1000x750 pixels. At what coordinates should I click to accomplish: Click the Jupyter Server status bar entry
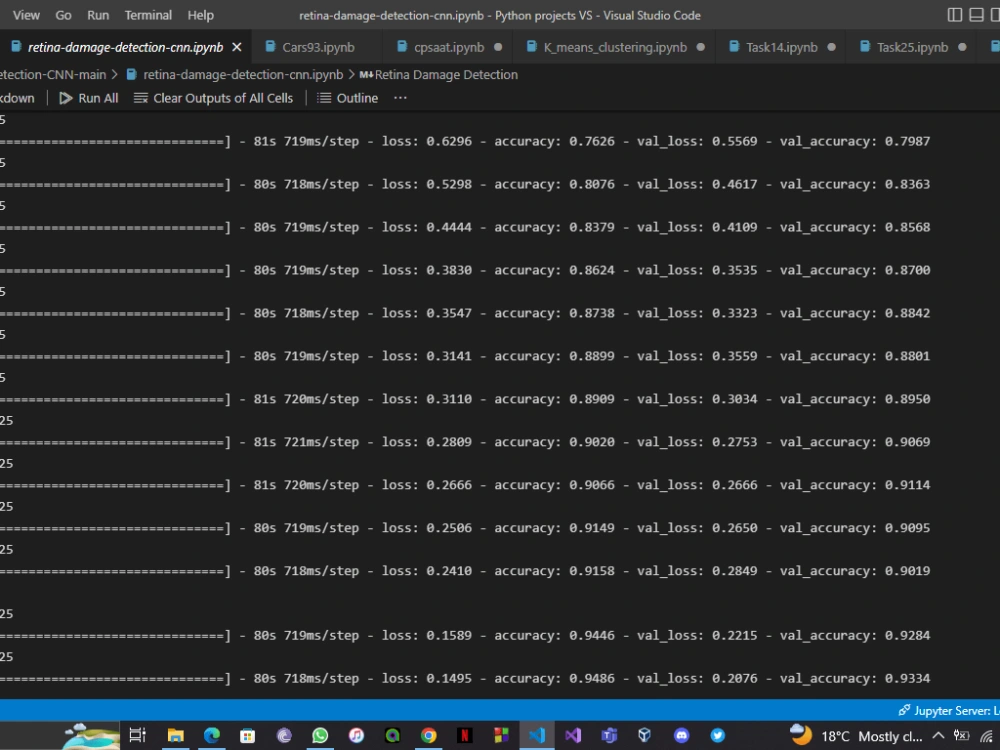[949, 710]
